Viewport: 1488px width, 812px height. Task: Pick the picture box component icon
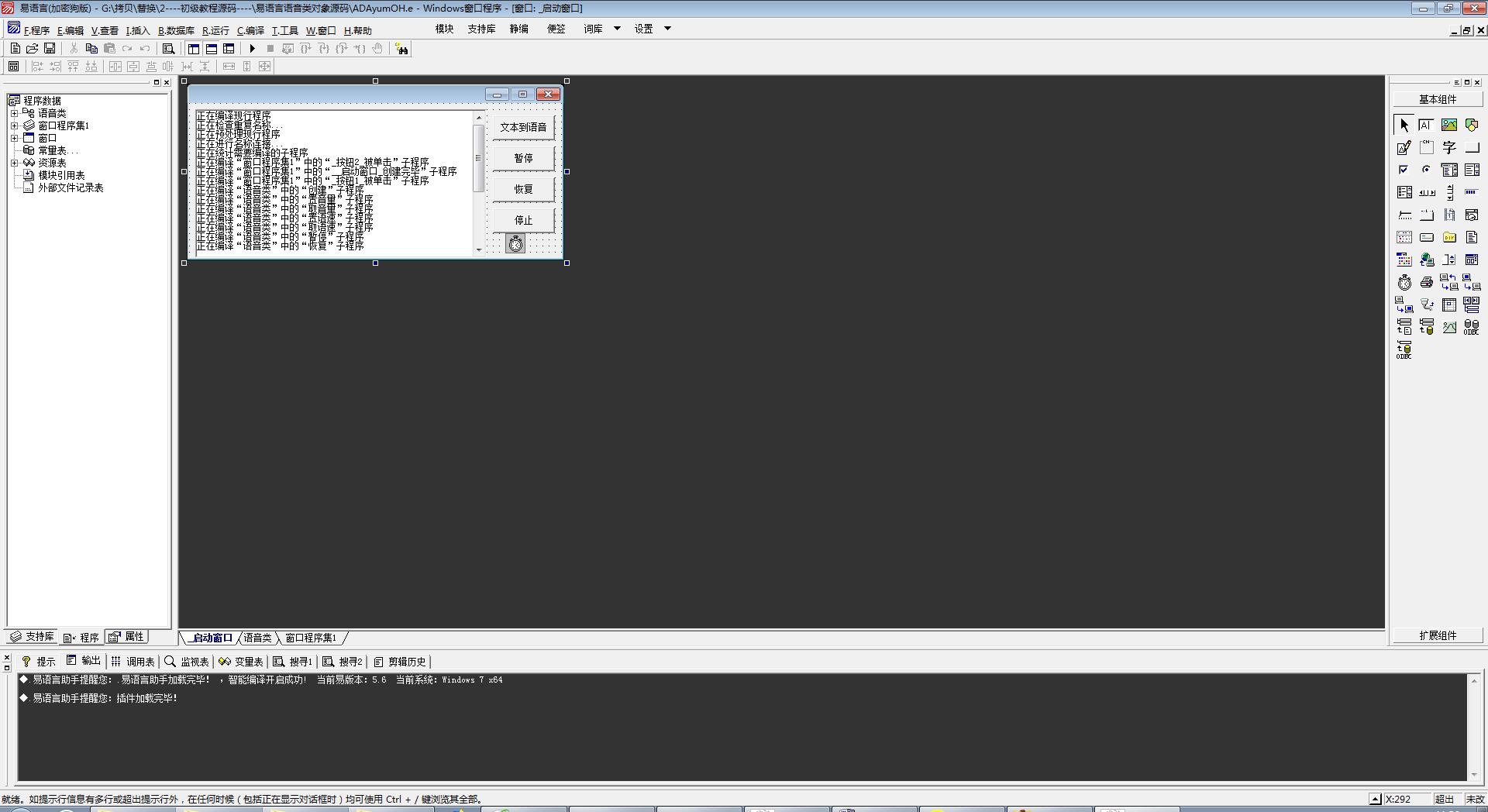tap(1448, 125)
